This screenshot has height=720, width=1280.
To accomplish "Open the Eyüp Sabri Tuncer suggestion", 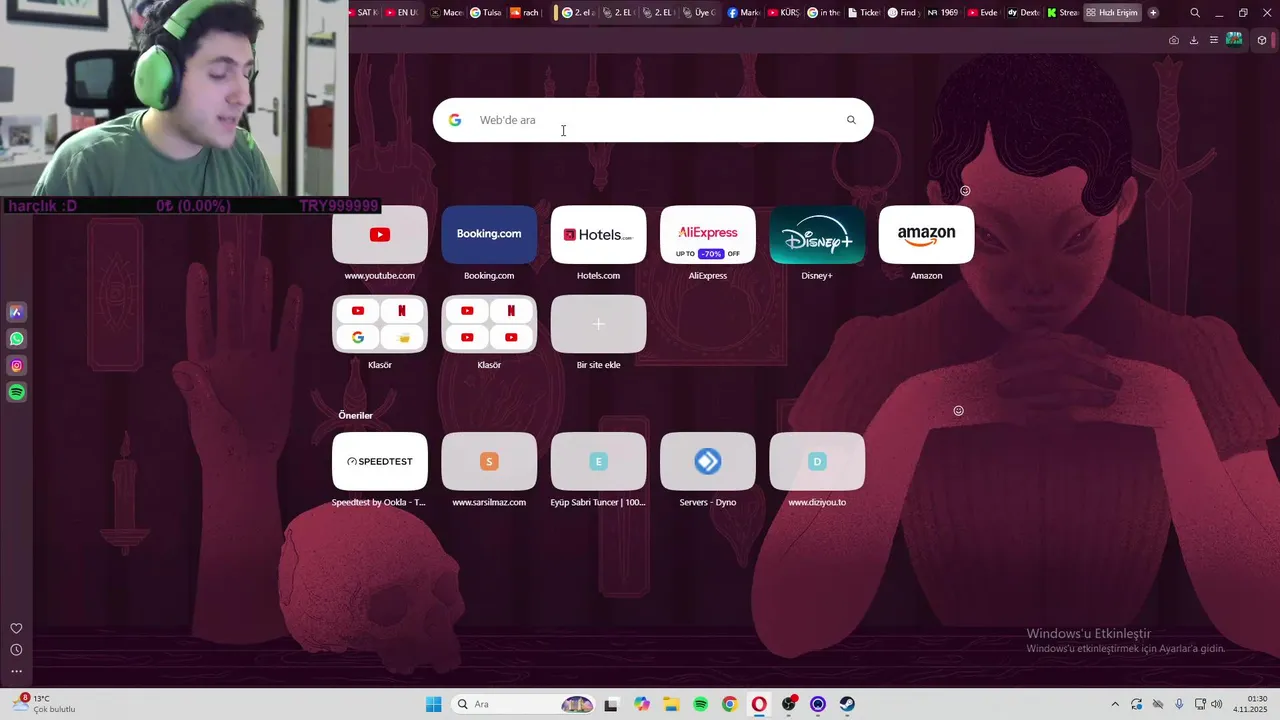I will (x=598, y=461).
